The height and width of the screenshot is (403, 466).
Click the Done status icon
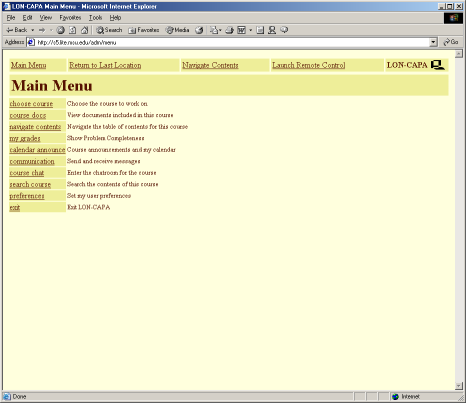pos(7,396)
